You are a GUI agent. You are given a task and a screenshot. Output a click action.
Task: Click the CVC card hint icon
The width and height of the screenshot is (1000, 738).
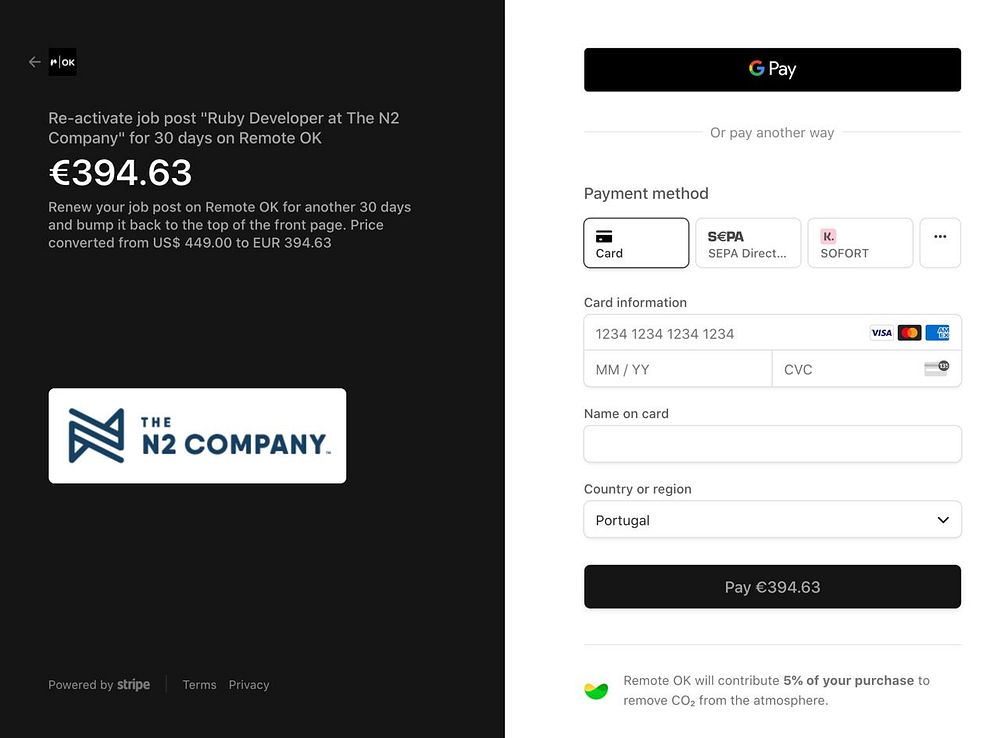pyautogui.click(x=936, y=369)
